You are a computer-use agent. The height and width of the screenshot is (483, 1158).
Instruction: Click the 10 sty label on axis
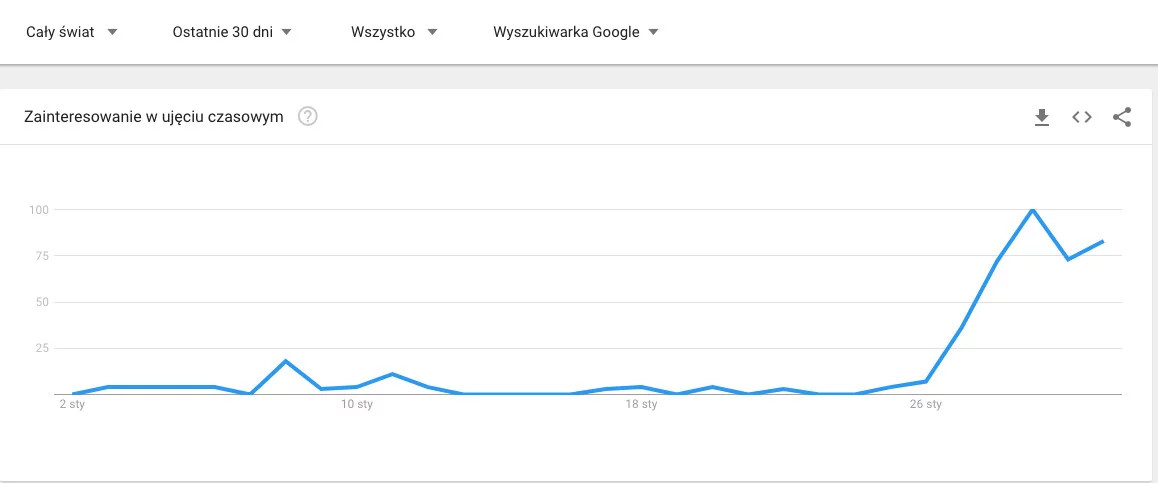357,405
